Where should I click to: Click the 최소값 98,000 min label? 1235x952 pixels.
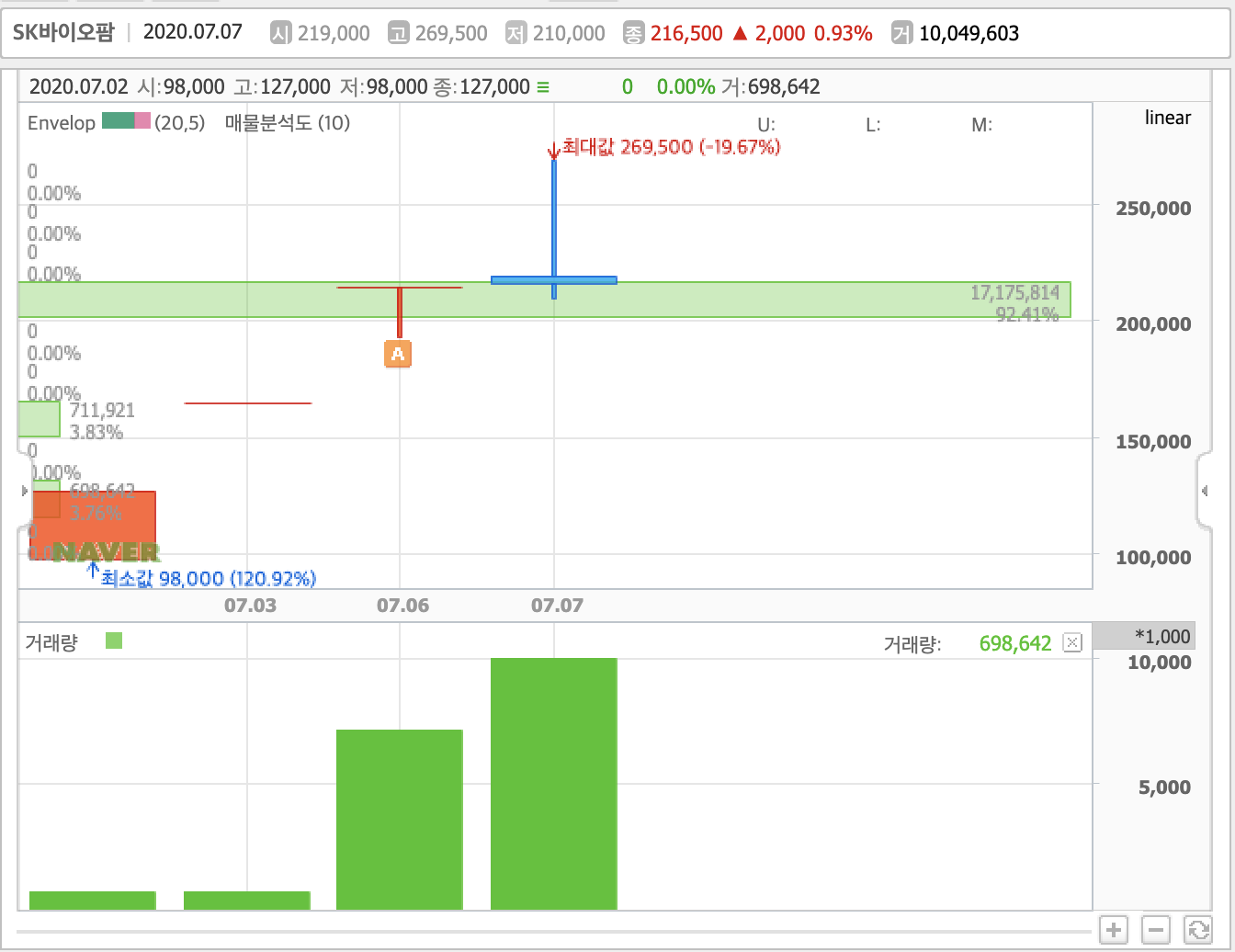209,578
